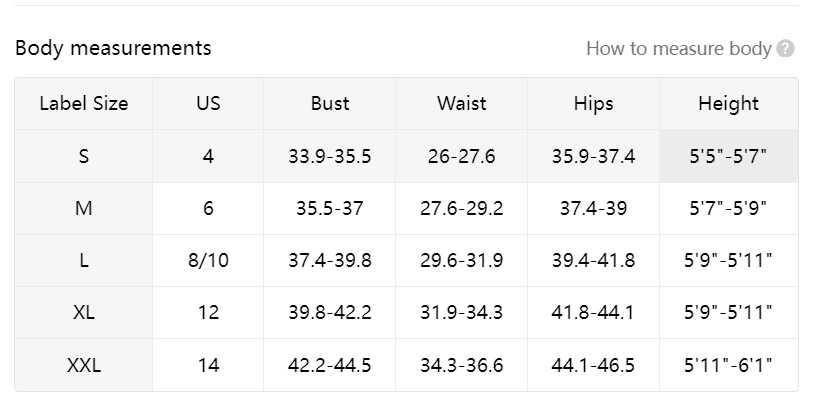
Task: Select the S label size row
Action: click(x=84, y=156)
